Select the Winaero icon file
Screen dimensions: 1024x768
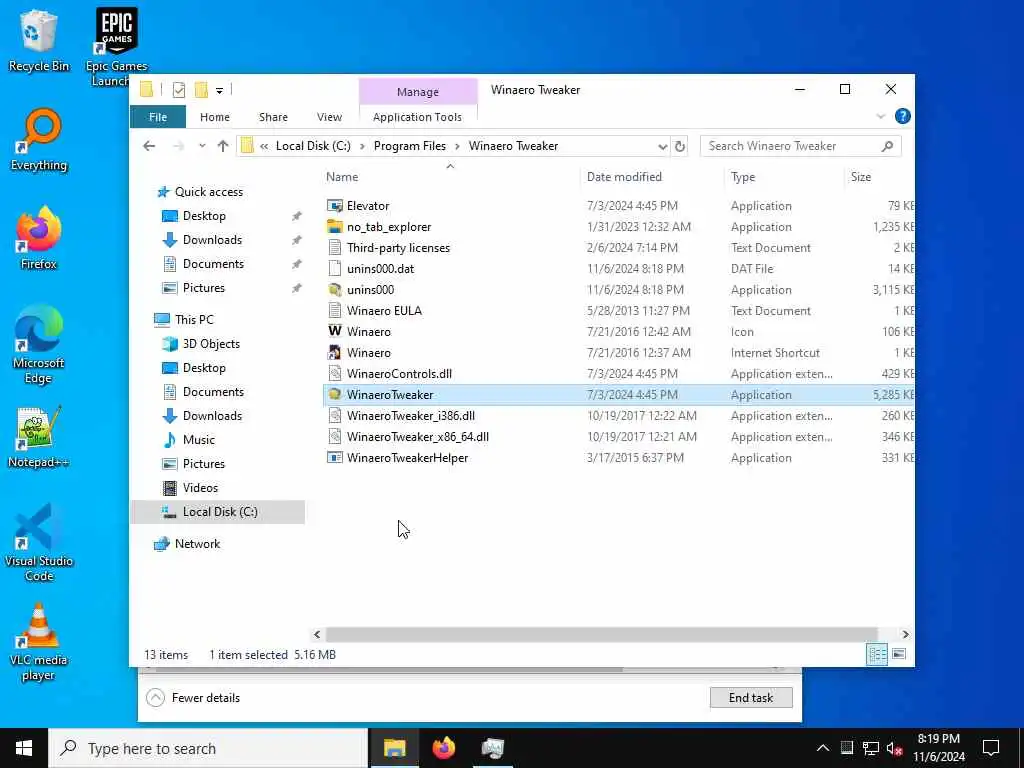click(618, 331)
